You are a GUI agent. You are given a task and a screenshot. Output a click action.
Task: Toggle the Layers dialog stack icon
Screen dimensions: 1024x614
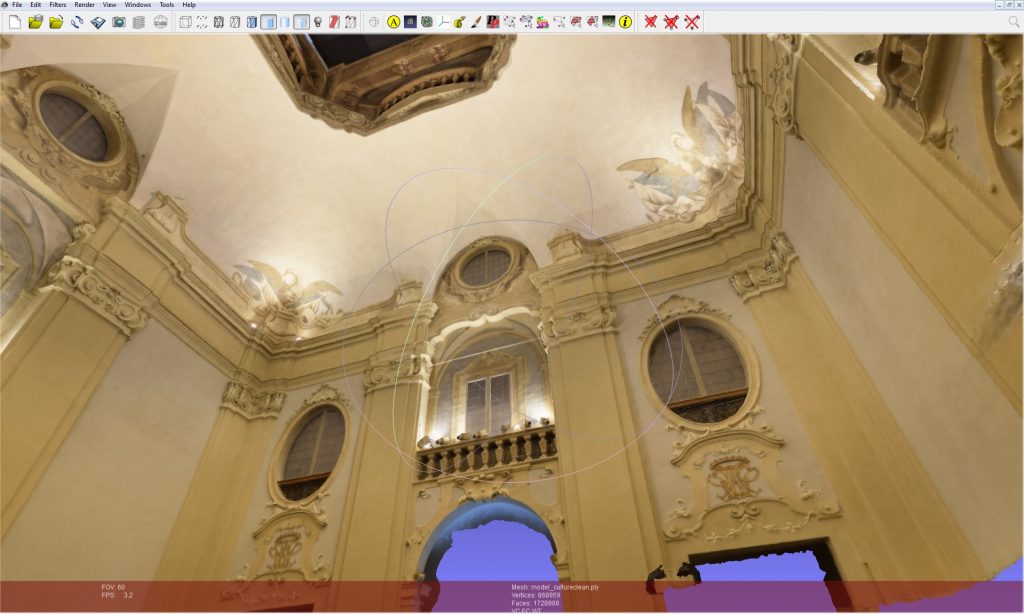(139, 21)
